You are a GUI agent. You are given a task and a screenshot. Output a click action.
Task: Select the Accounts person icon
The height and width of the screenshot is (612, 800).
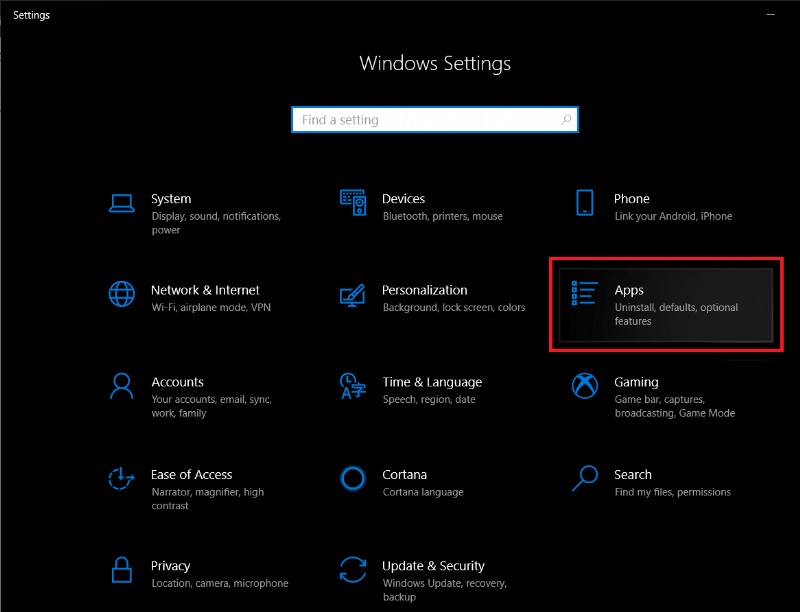pyautogui.click(x=121, y=386)
